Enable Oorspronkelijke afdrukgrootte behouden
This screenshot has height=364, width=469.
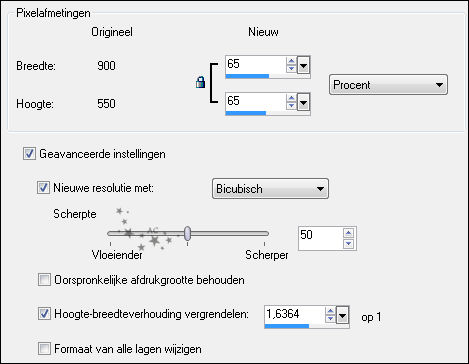coord(44,280)
